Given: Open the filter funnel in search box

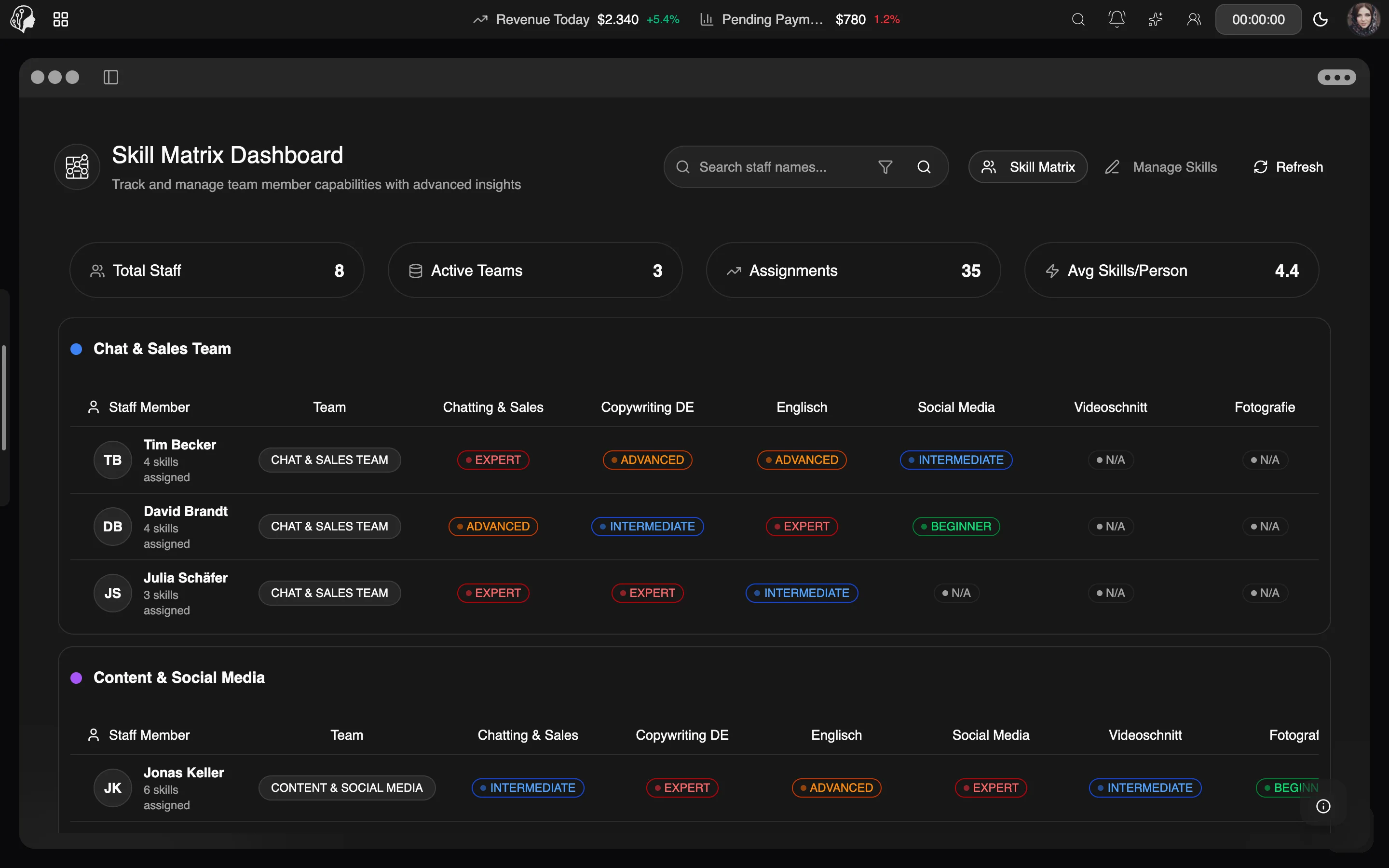Looking at the screenshot, I should pyautogui.click(x=885, y=167).
